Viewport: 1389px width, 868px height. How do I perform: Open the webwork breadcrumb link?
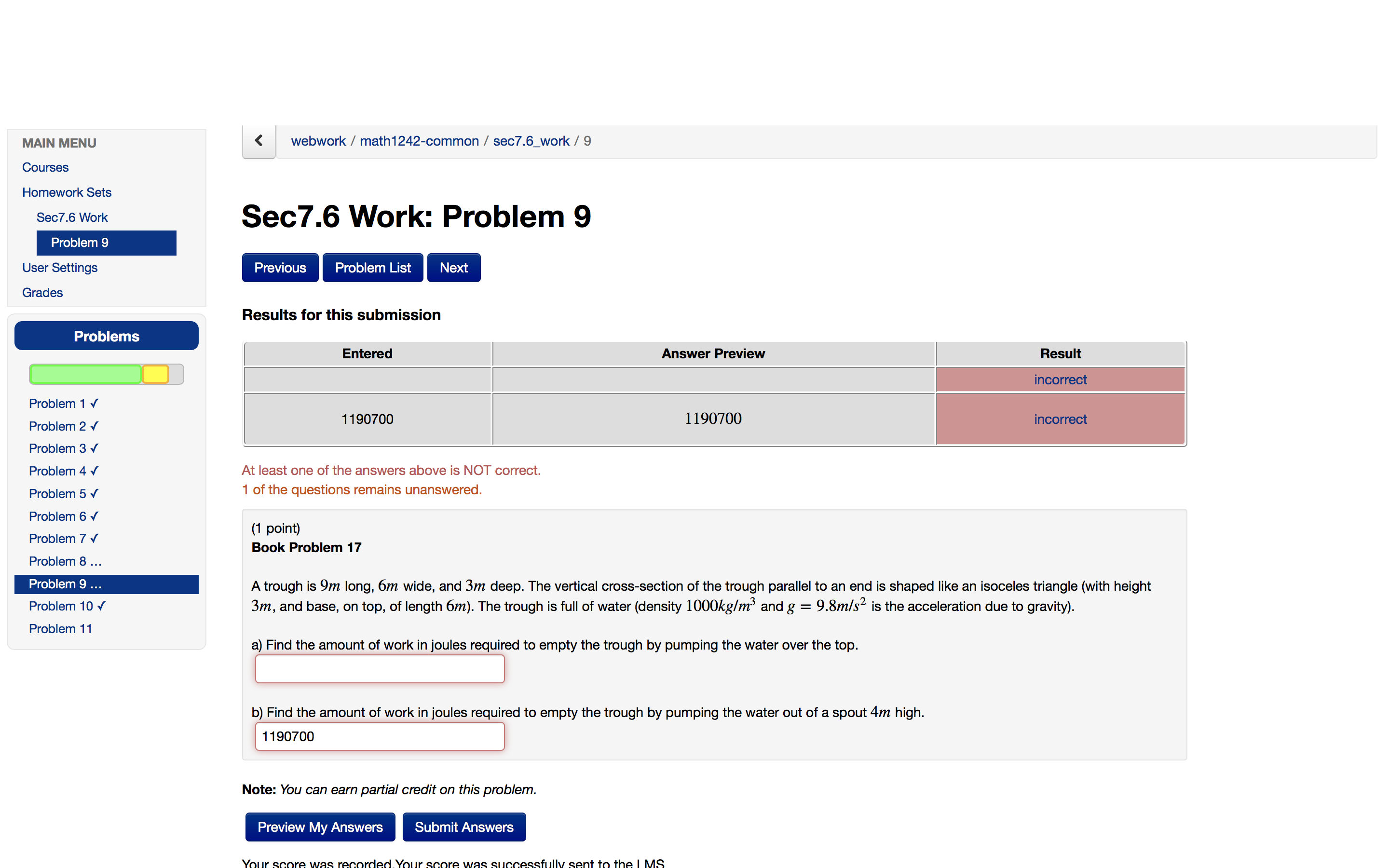(x=318, y=141)
